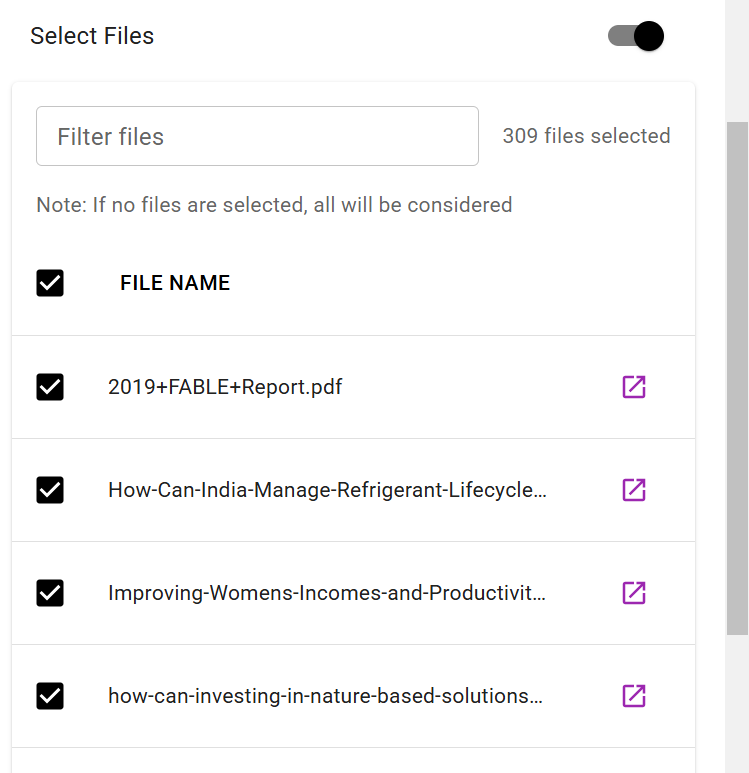
Task: Click the 309 files selected counter
Action: [x=586, y=136]
